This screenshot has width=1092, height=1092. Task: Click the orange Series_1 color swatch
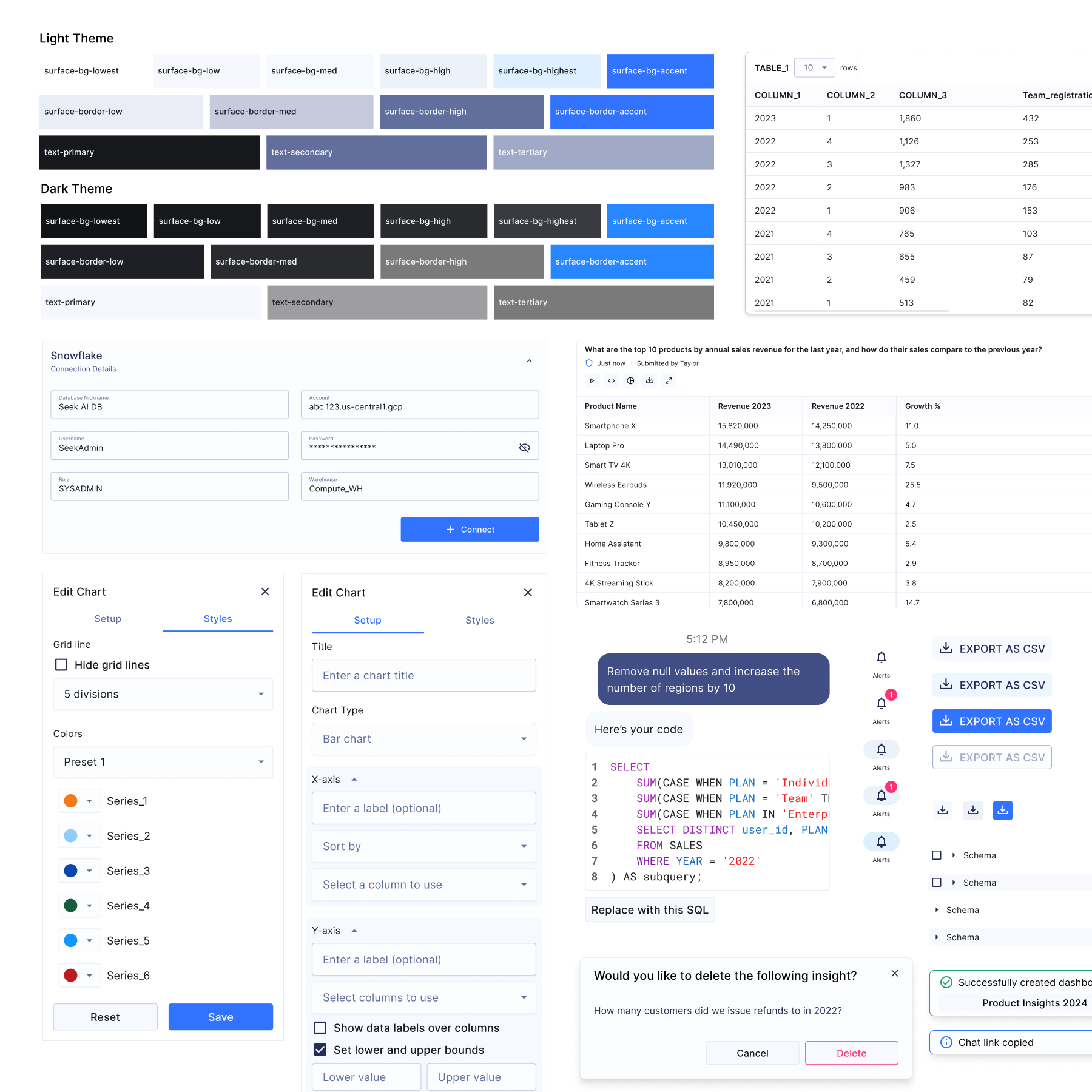point(71,801)
